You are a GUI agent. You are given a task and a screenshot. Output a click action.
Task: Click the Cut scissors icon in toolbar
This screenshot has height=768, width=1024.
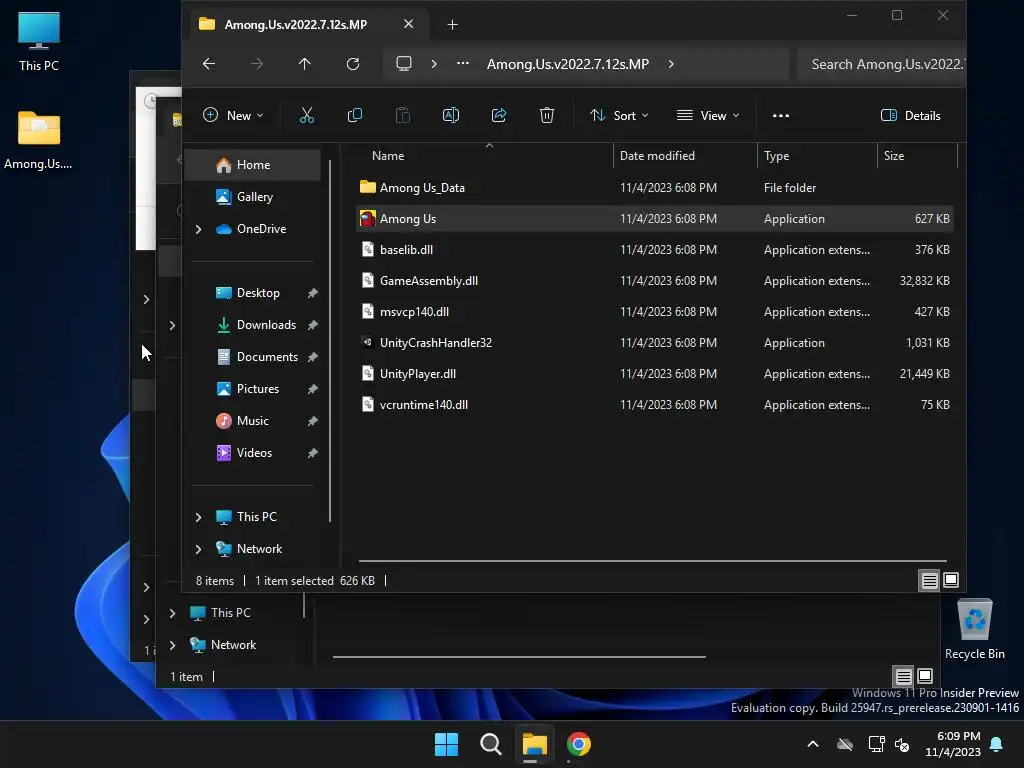click(306, 116)
